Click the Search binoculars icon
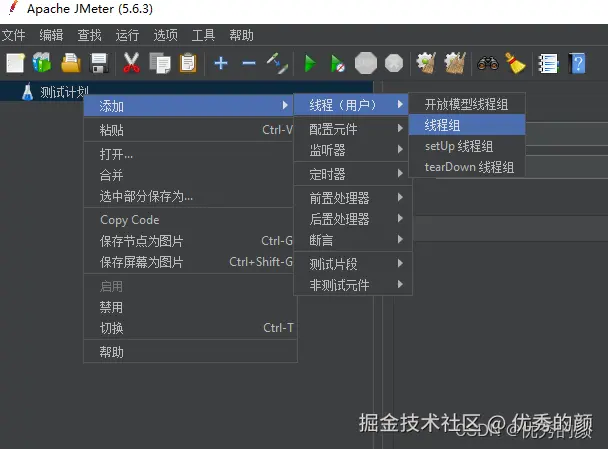 488,63
